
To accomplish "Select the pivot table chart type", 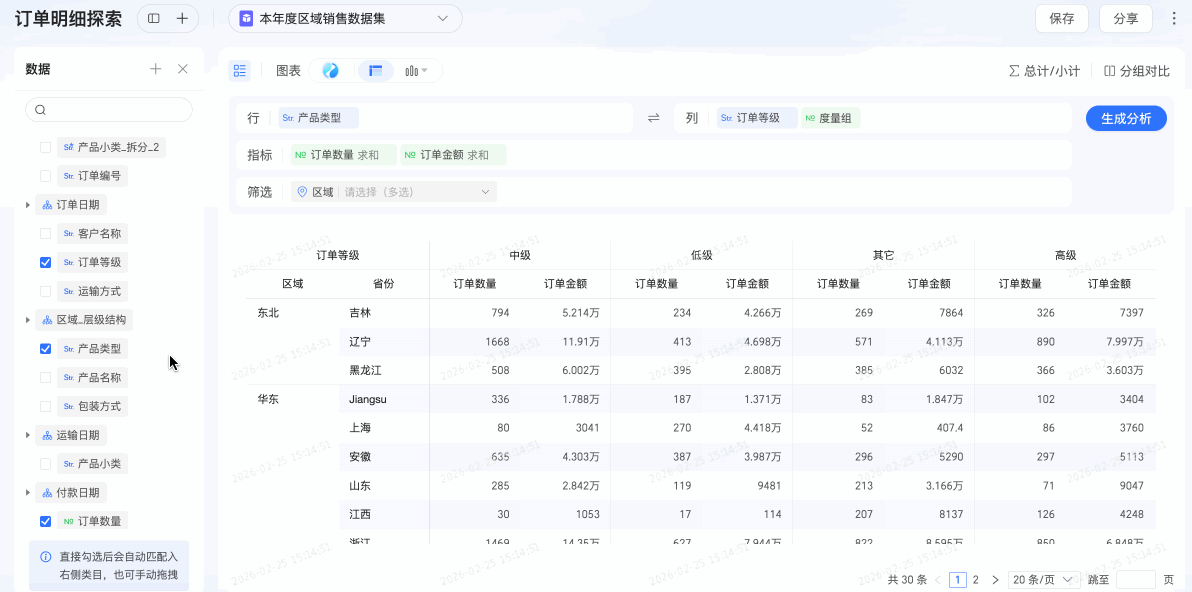I will 376,71.
